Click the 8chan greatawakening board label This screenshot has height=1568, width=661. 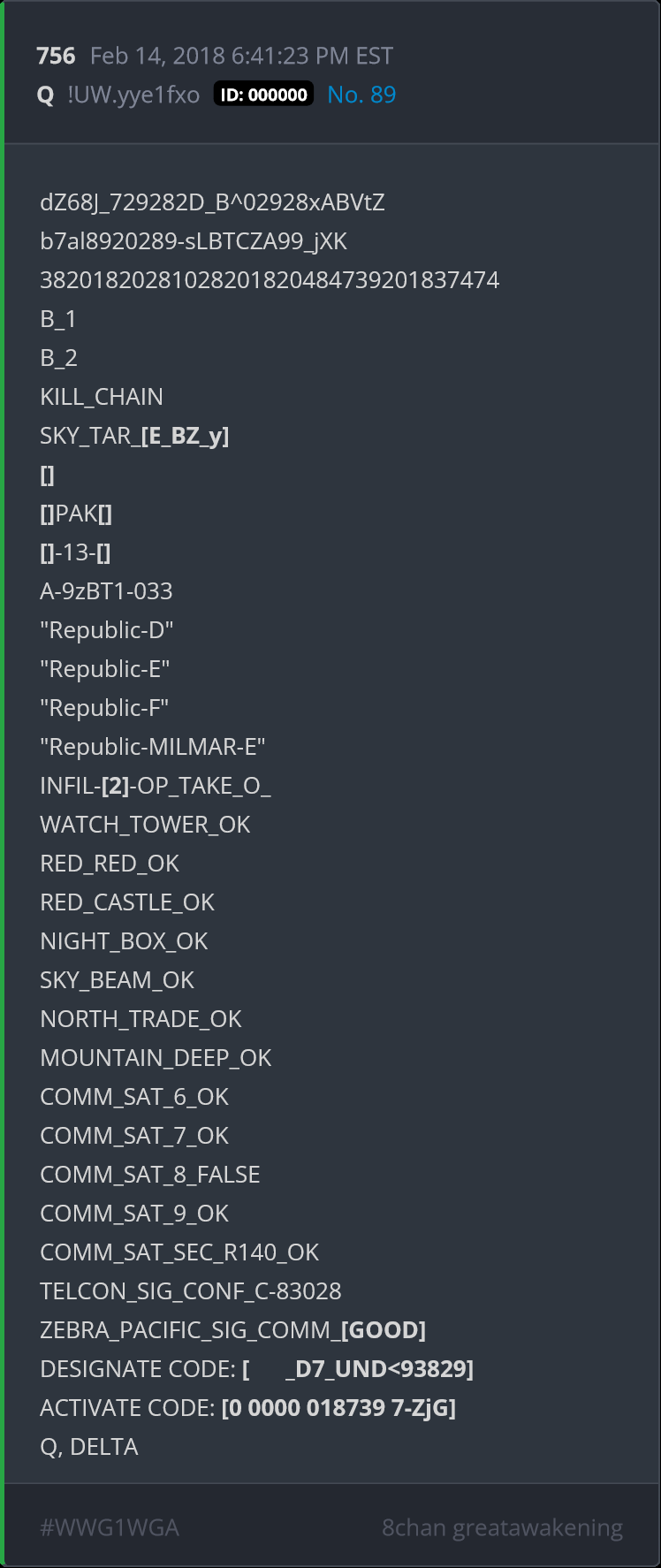click(x=502, y=1527)
